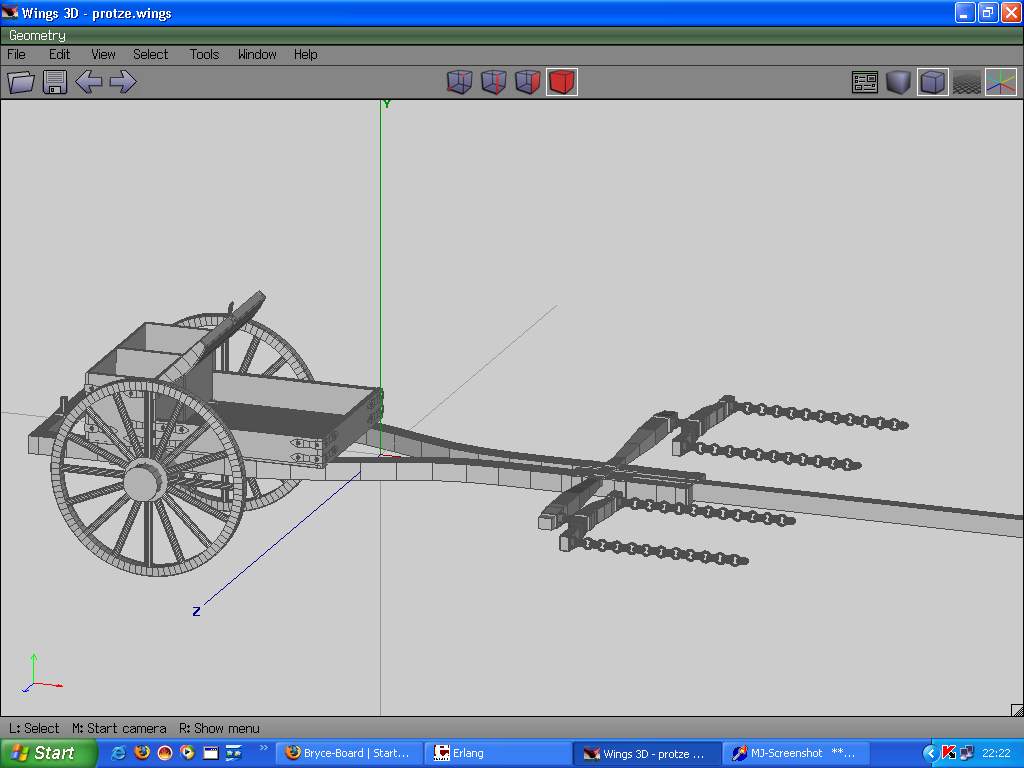Toggle the colored axes display icon
This screenshot has height=768, width=1024.
point(1000,82)
